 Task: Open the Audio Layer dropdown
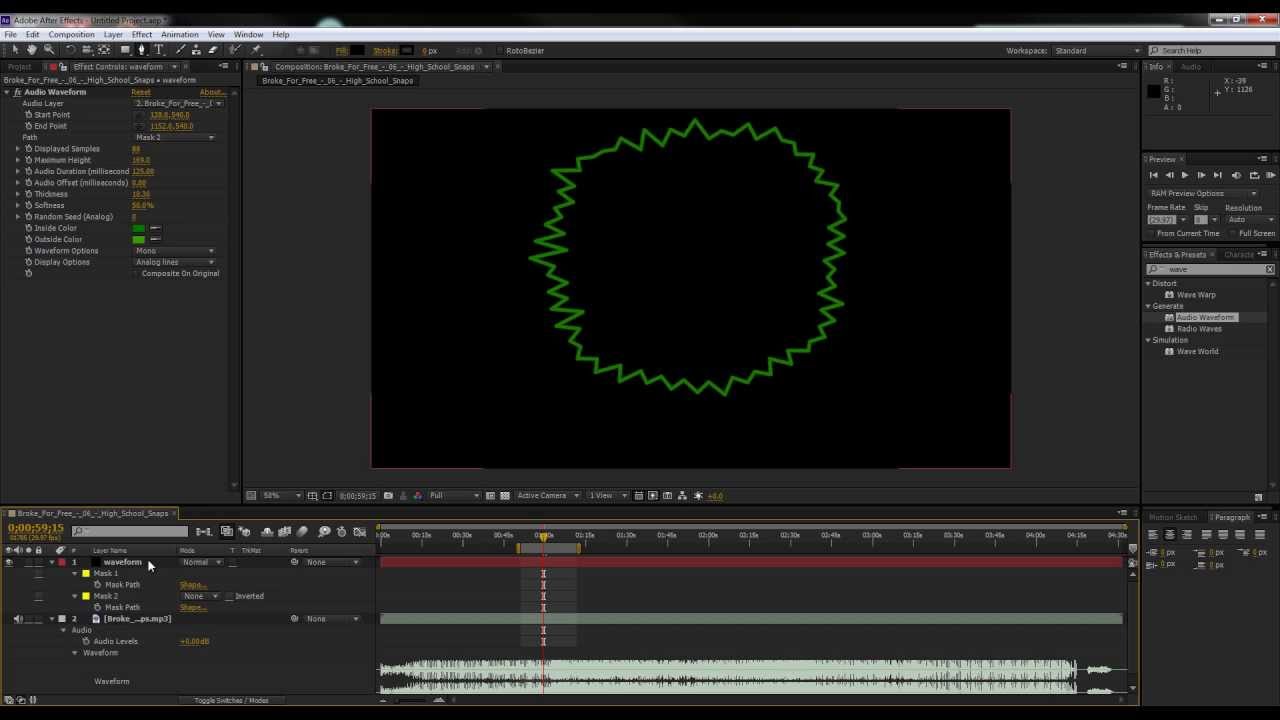tap(178, 103)
